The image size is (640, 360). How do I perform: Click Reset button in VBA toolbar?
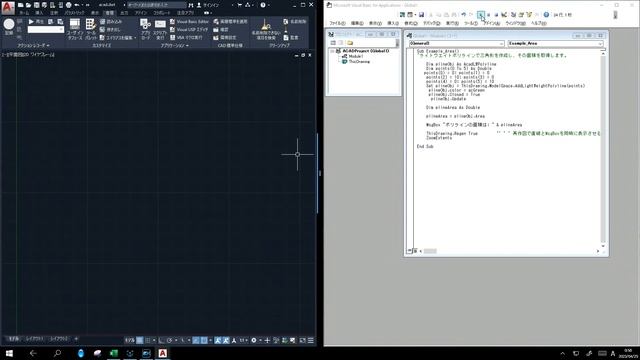click(x=496, y=15)
